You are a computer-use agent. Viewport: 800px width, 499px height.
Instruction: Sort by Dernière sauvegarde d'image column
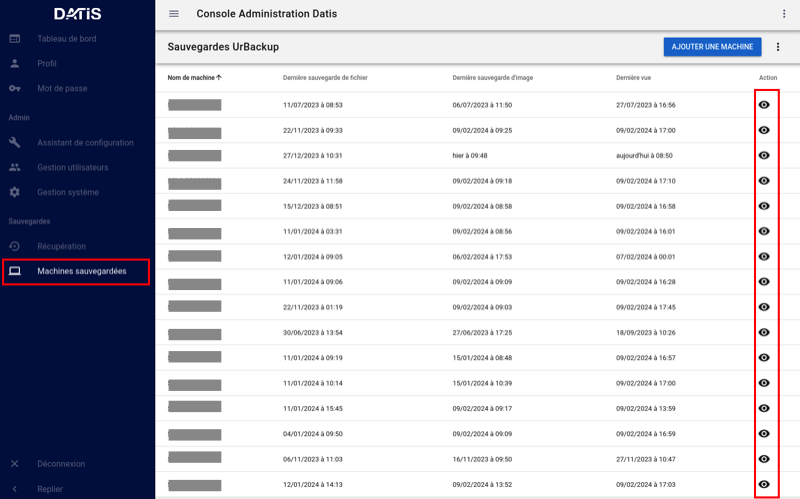[x=492, y=78]
